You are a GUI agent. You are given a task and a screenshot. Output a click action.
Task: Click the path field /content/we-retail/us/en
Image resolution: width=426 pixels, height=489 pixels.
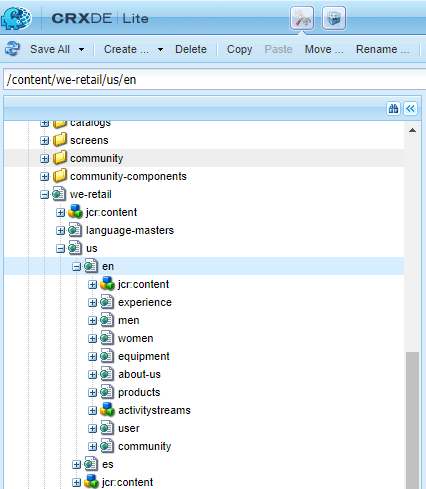(215, 80)
